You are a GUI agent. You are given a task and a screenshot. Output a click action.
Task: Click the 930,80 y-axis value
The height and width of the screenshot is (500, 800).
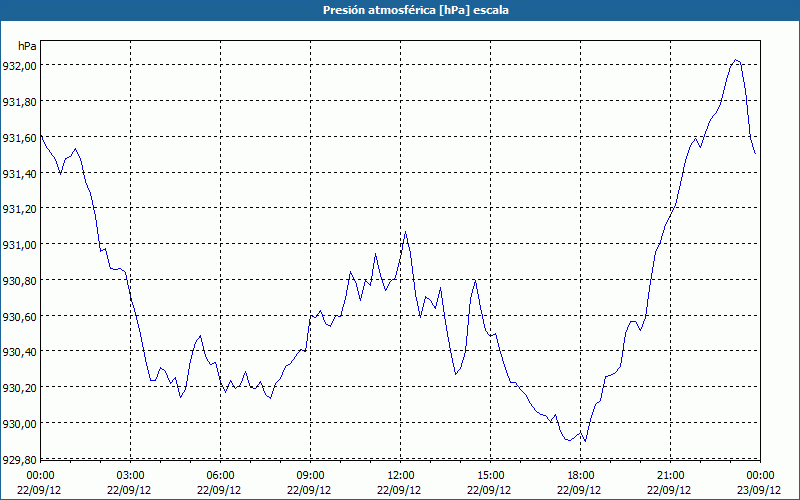[x=19, y=281]
